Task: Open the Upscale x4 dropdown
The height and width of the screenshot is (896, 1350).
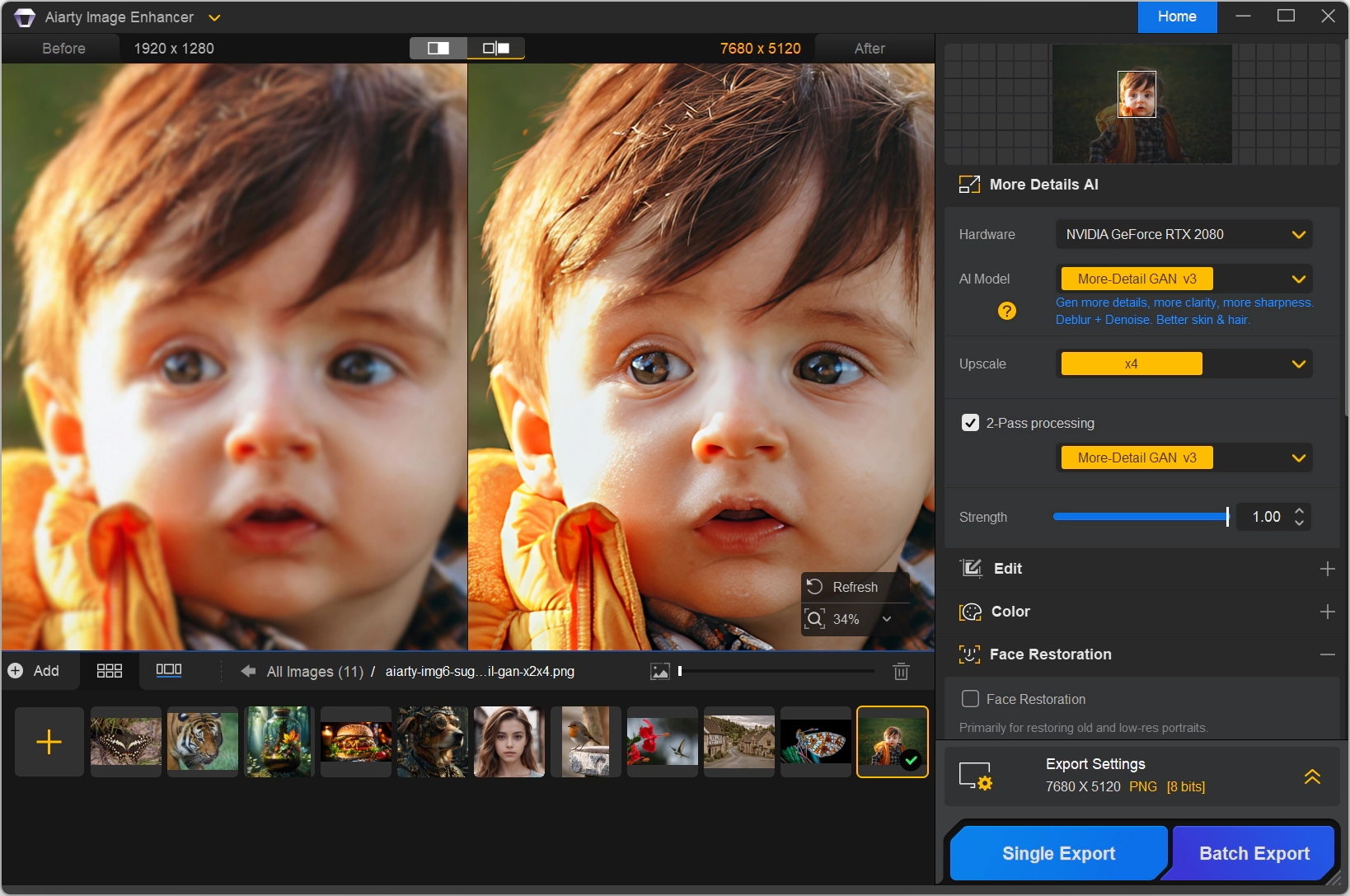Action: pos(1184,364)
